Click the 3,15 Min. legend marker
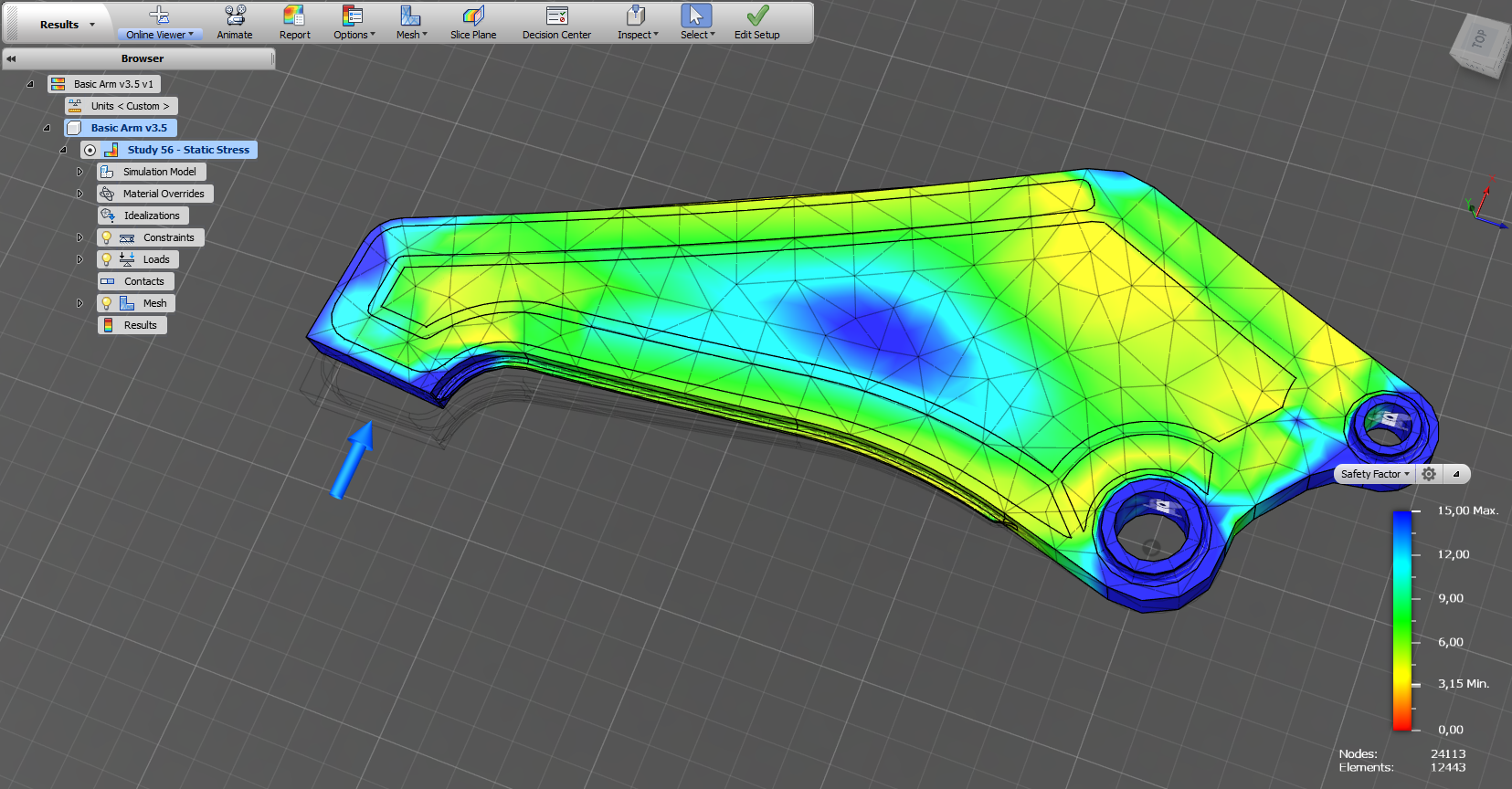Viewport: 1512px width, 789px height. click(x=1463, y=684)
